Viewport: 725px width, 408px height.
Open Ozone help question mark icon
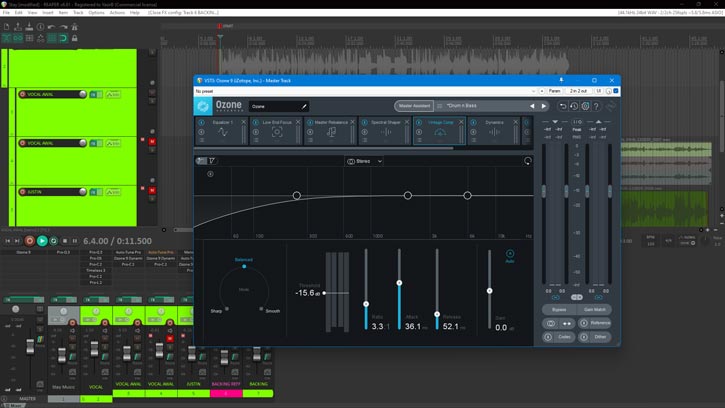(596, 106)
